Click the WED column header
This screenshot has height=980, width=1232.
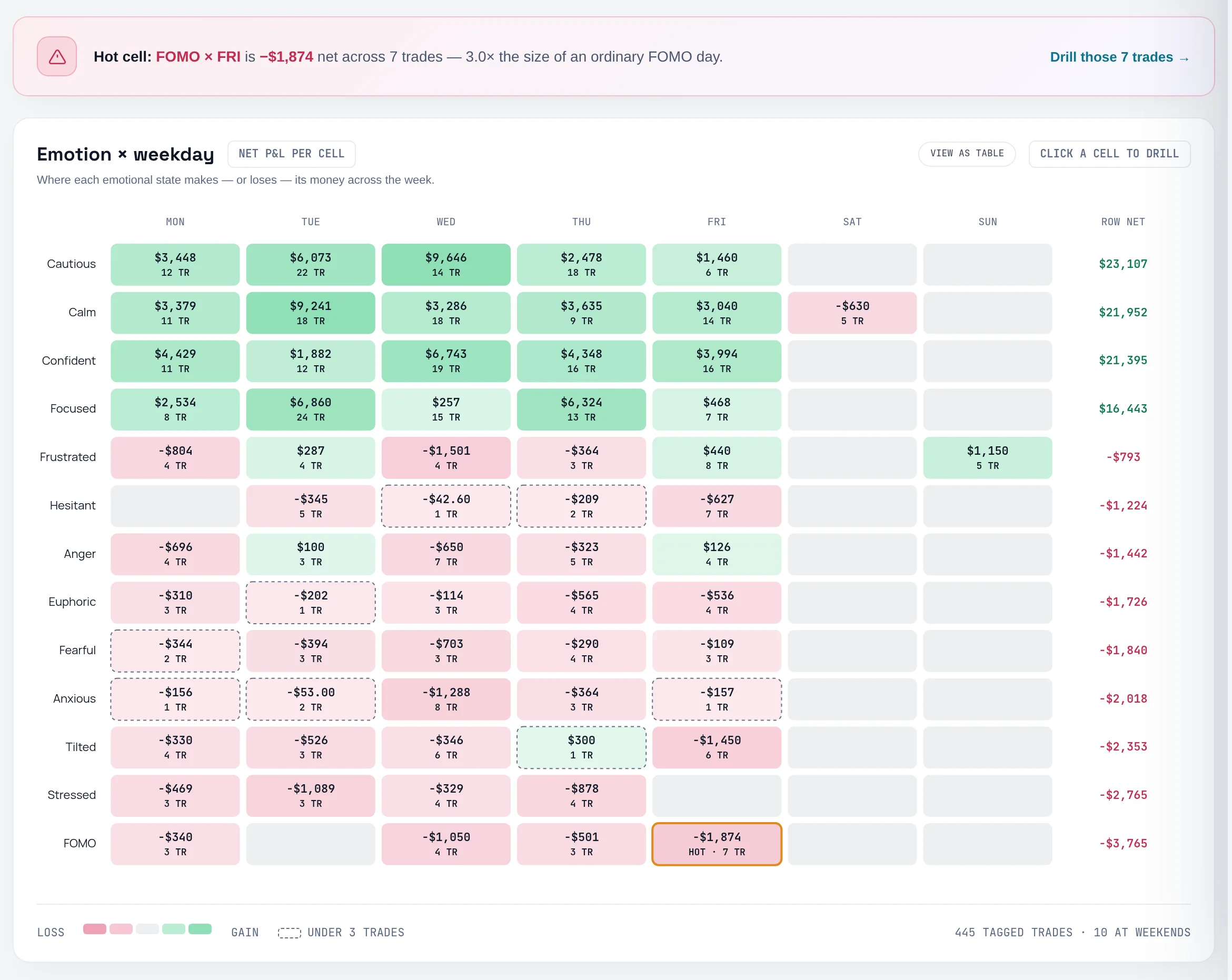pyautogui.click(x=446, y=222)
